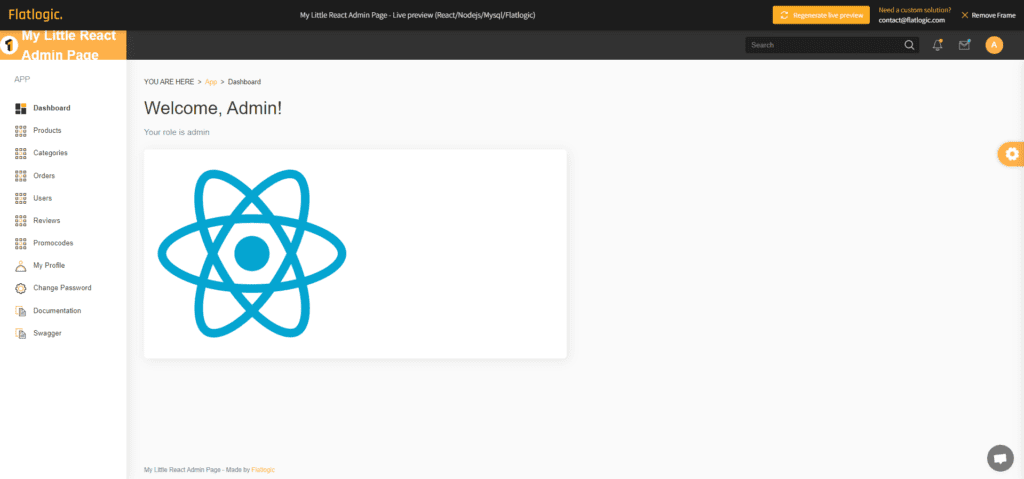The width and height of the screenshot is (1024, 479).
Task: Click the Flatlogic footer link
Action: coord(263,469)
